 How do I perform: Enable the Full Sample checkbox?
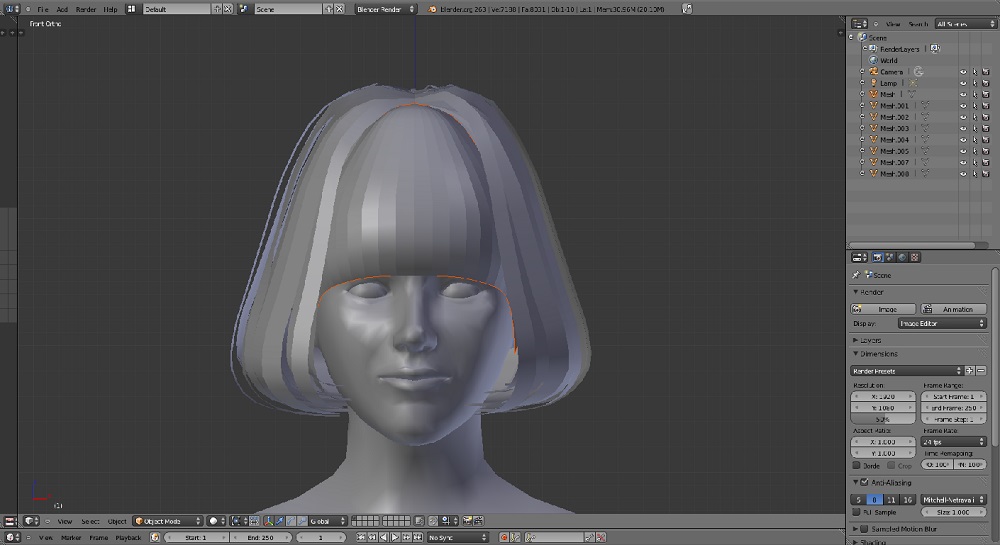coord(856,511)
